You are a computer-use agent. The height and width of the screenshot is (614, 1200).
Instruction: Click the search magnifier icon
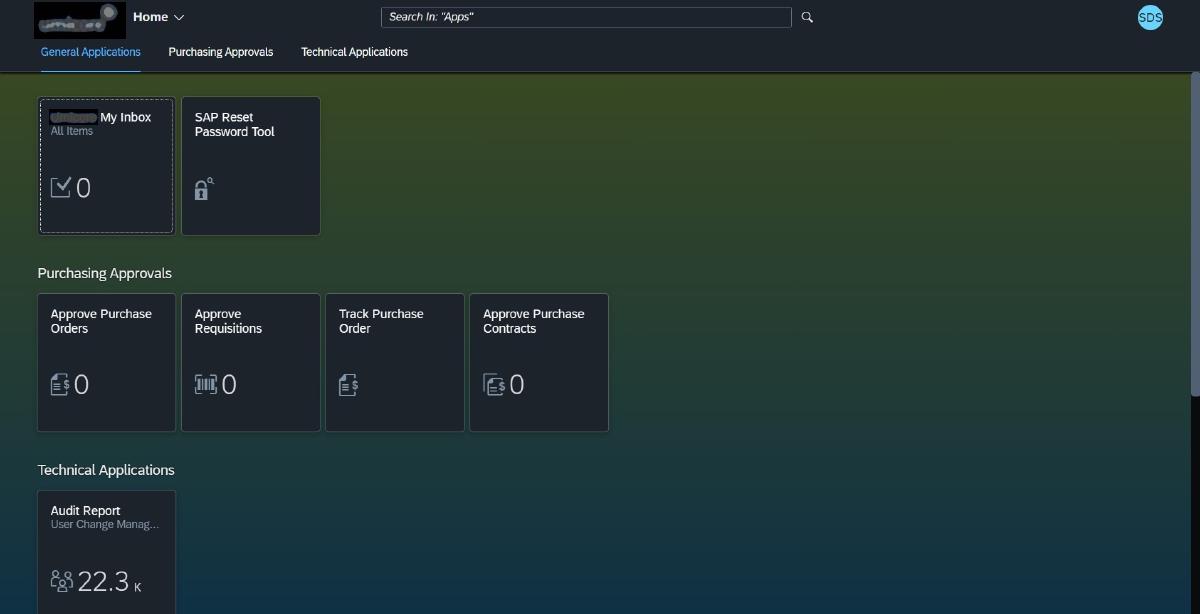point(807,17)
